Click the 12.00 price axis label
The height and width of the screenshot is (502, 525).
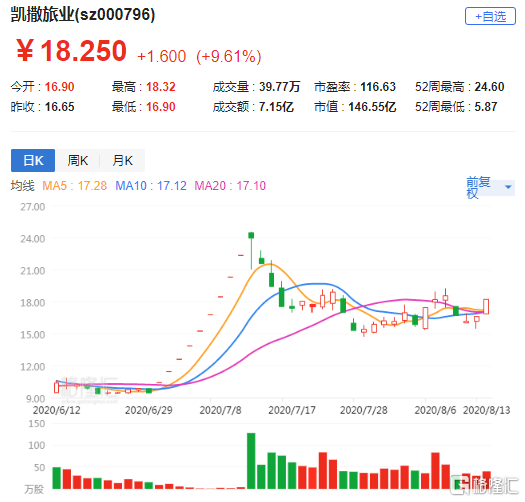[32, 367]
